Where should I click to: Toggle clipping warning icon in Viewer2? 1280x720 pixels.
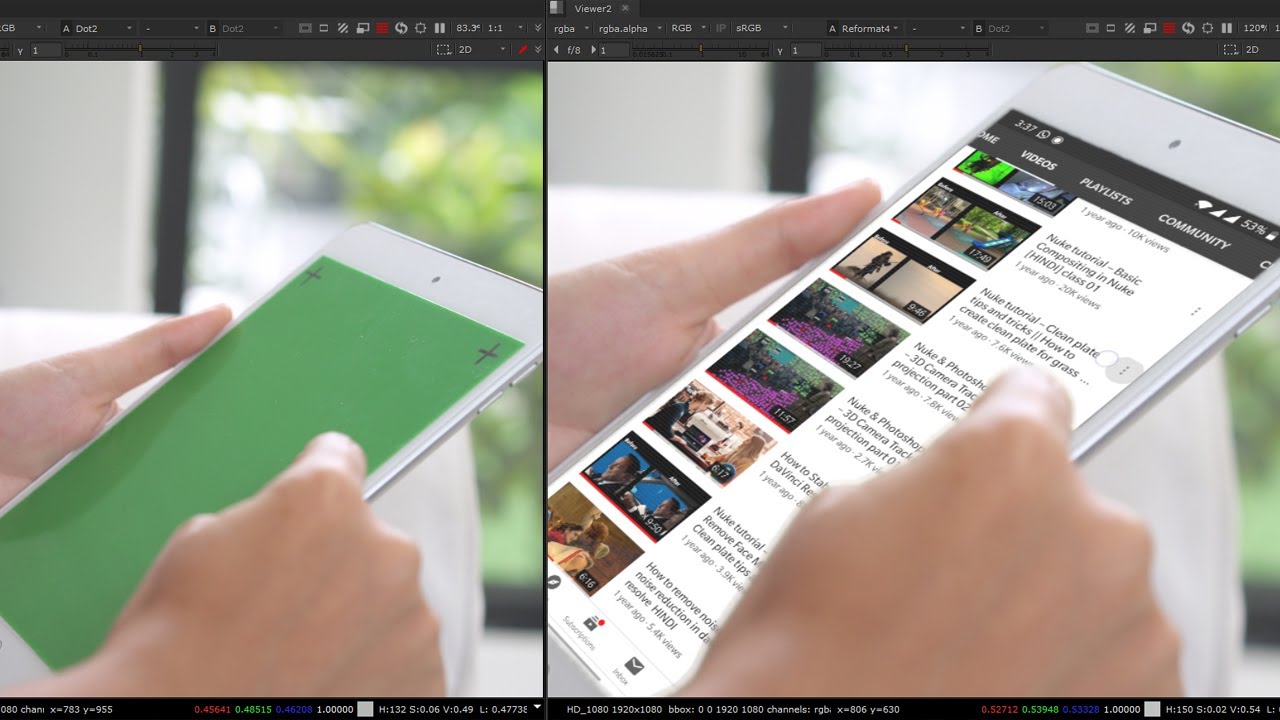[x=1093, y=29]
